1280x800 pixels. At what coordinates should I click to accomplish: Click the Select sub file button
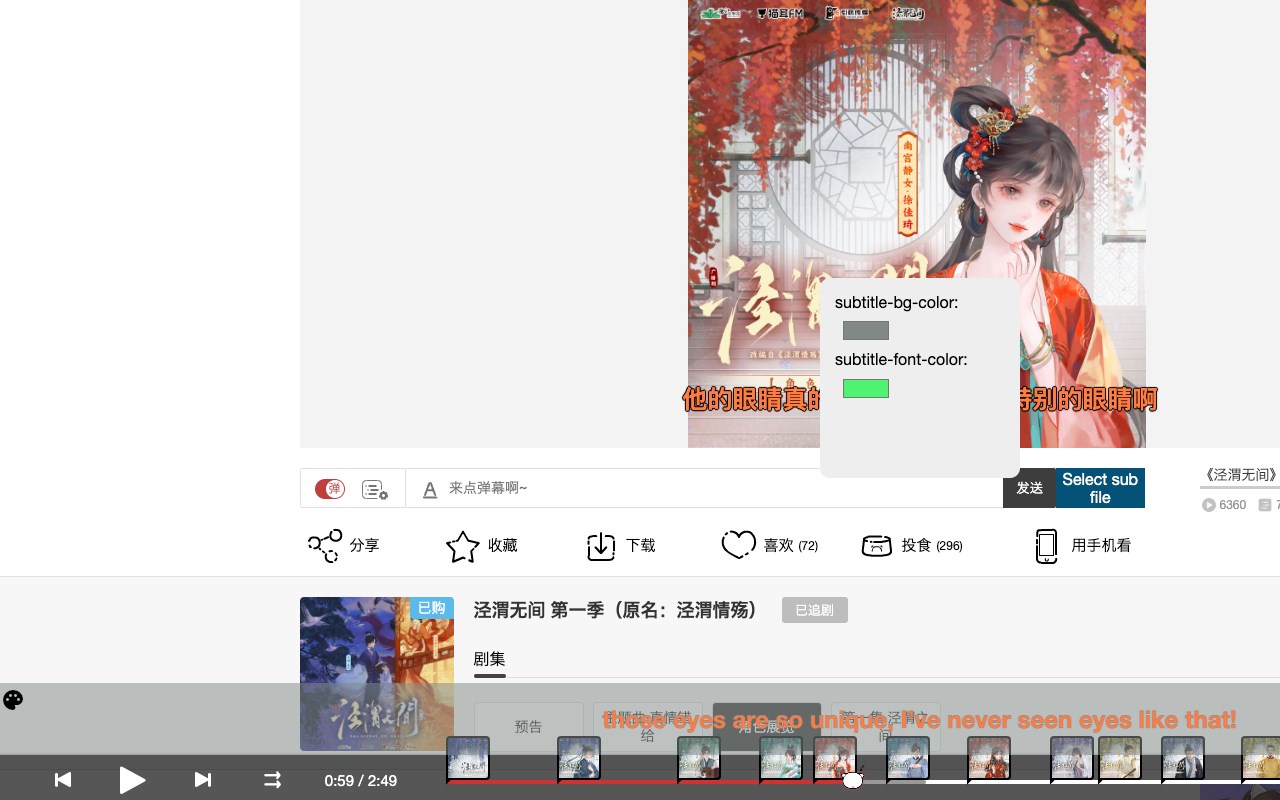click(1100, 488)
